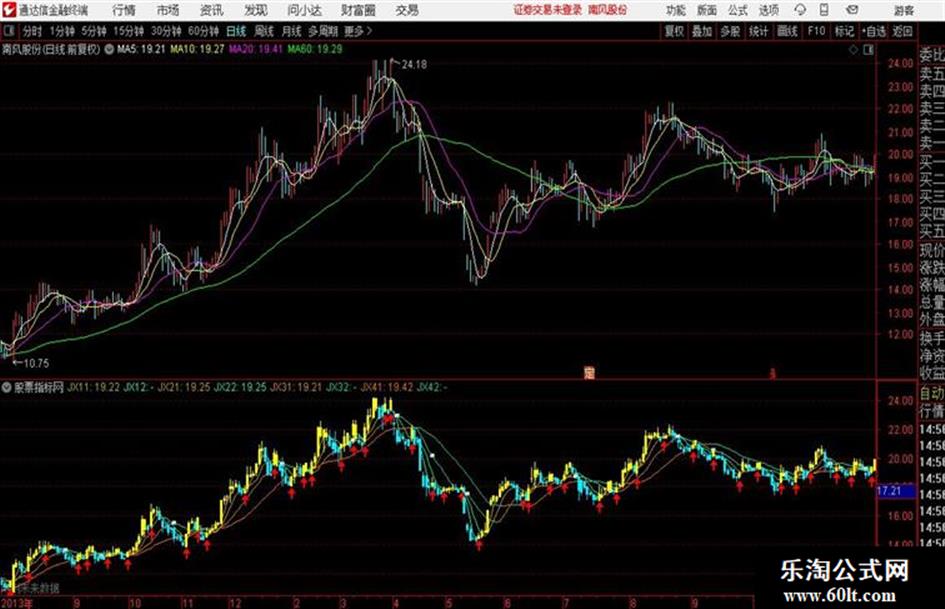Open the 功能 menu

676,10
